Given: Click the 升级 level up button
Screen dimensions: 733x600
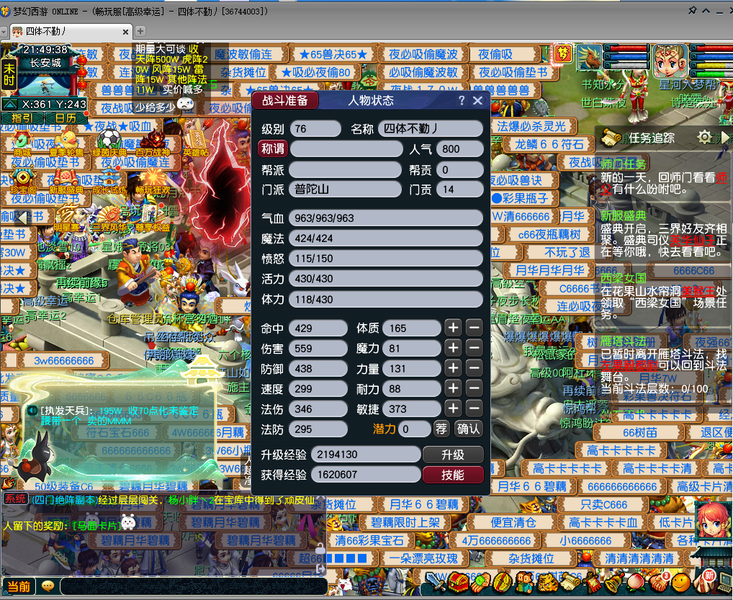Looking at the screenshot, I should (x=453, y=455).
